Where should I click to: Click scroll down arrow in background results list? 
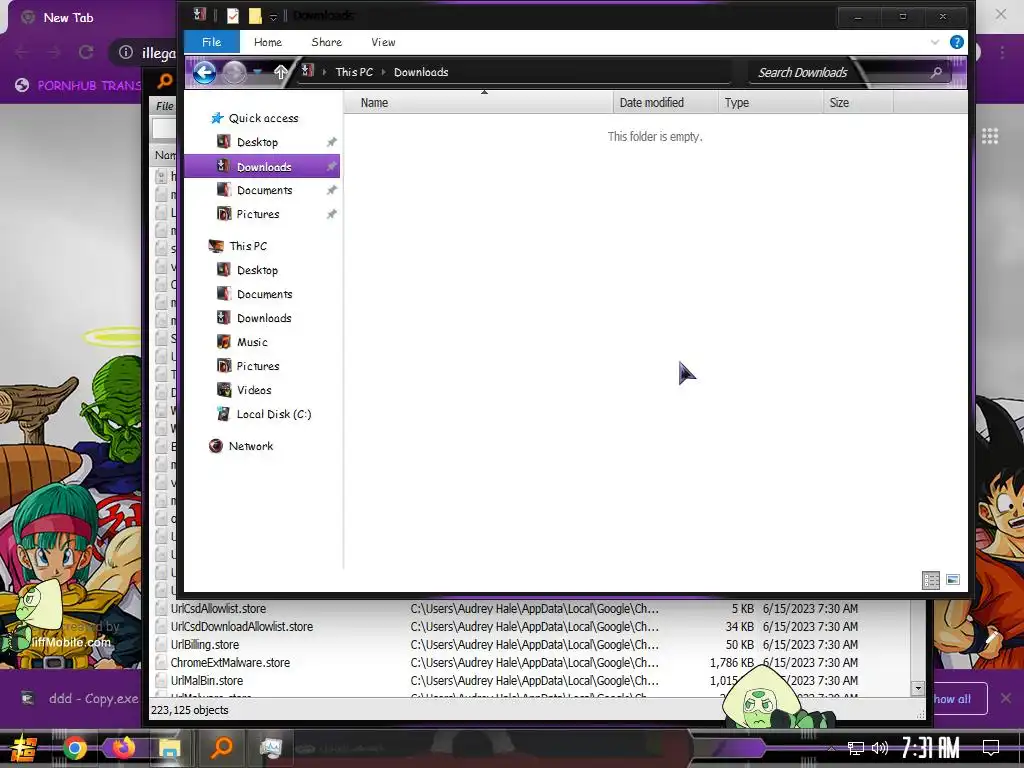pos(918,688)
